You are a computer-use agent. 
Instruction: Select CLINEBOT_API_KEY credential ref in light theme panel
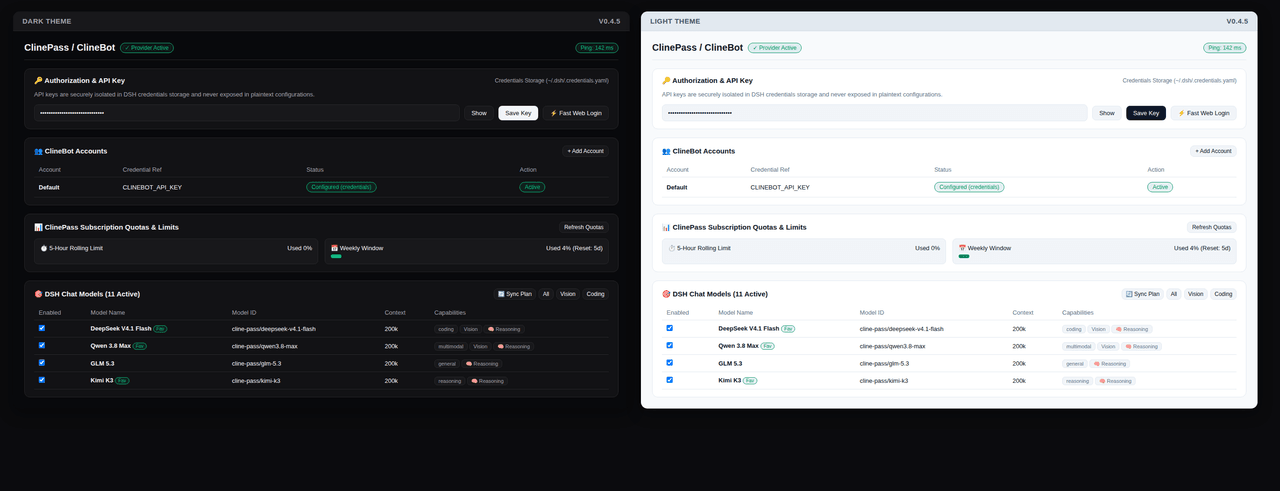pyautogui.click(x=780, y=187)
